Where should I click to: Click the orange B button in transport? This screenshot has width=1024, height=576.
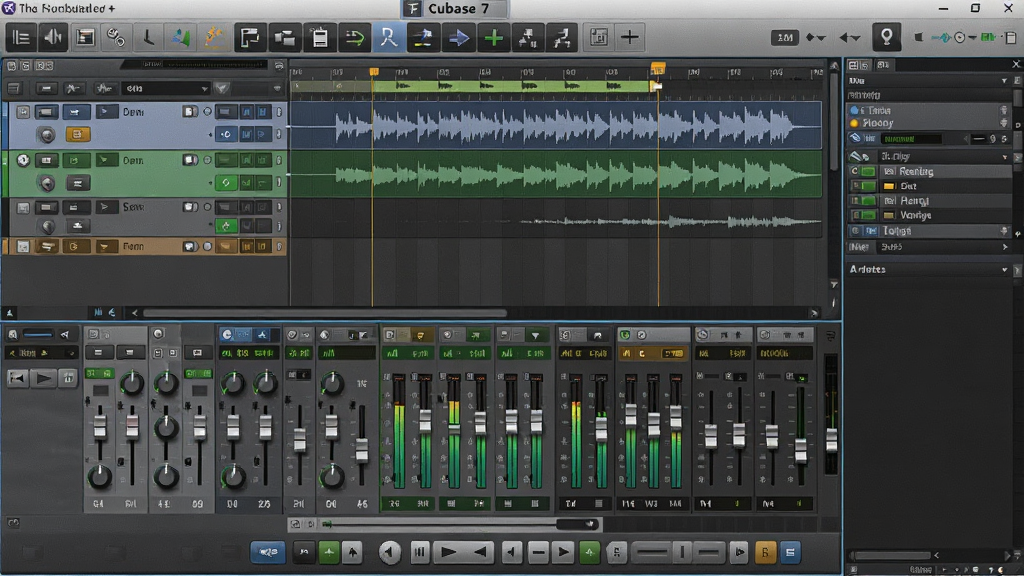click(765, 552)
